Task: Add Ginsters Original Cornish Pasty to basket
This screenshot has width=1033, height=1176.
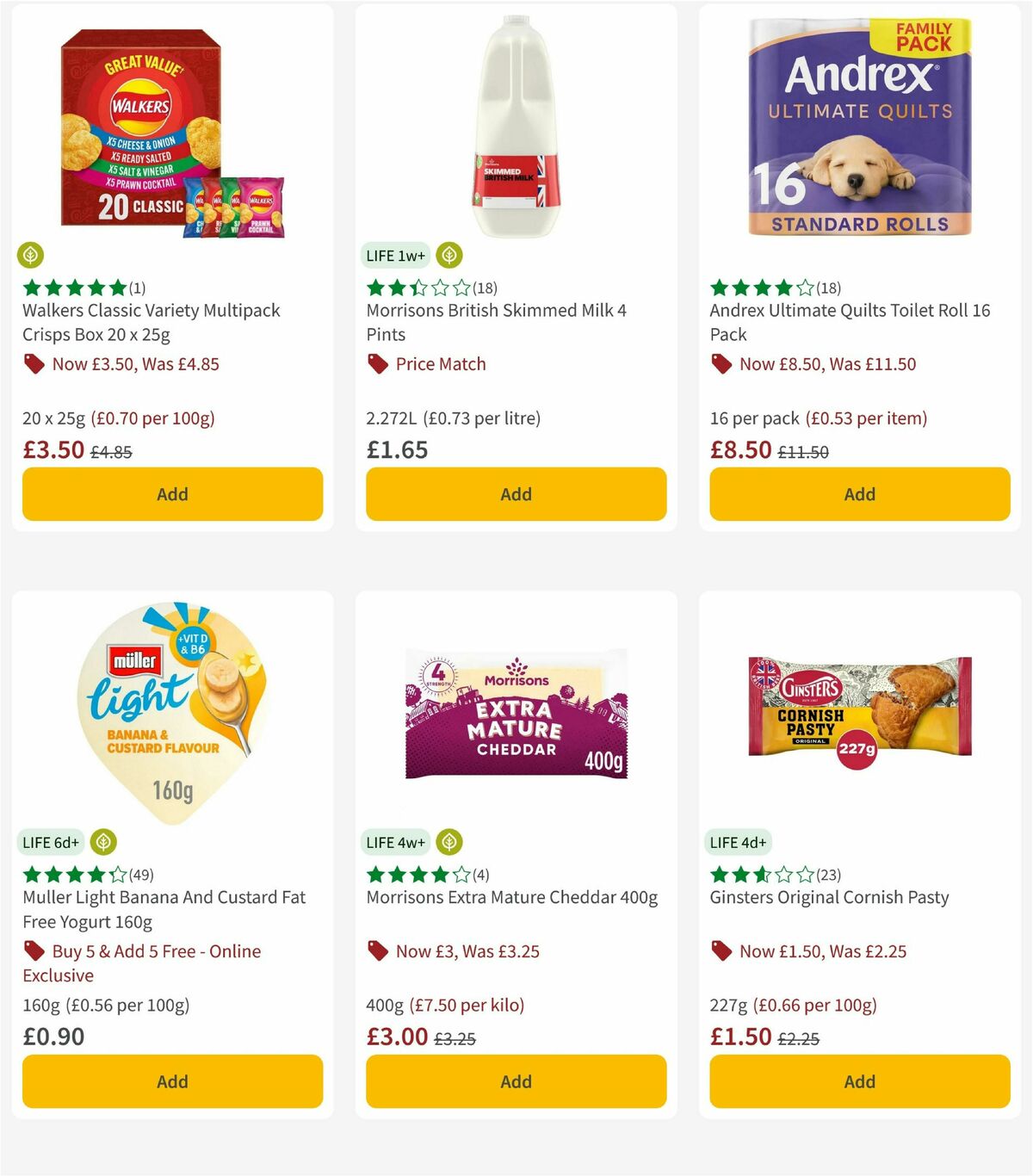Action: [x=859, y=1081]
